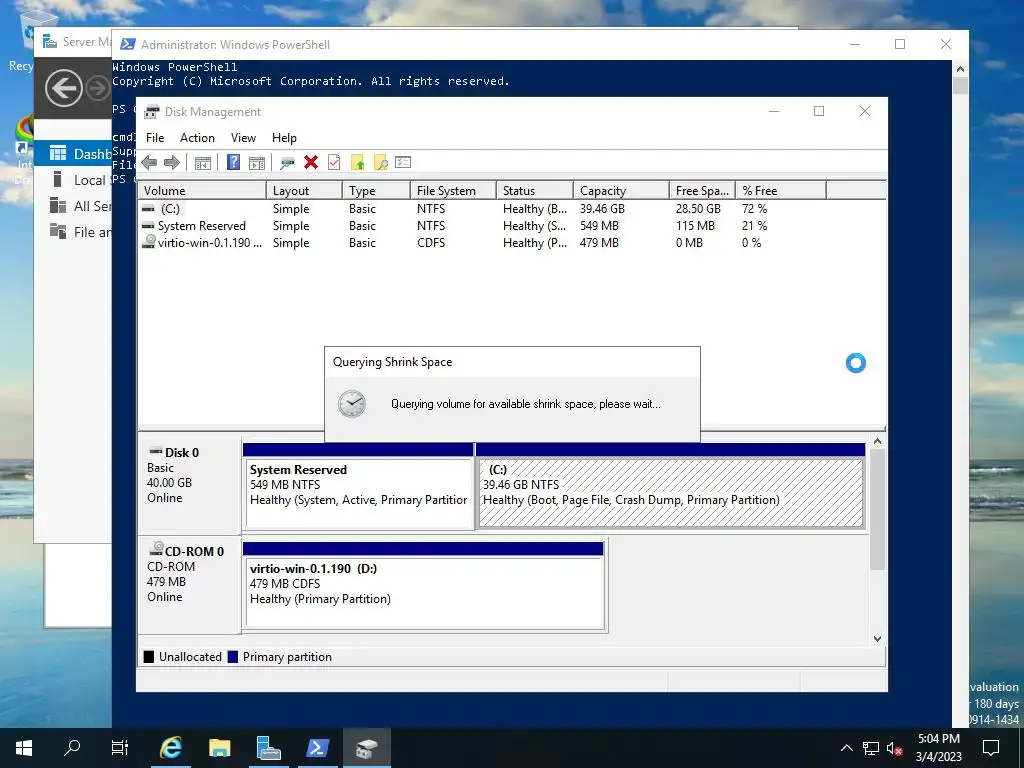Viewport: 1024px width, 768px height.
Task: Switch to Server Manager taskbar icon
Action: tap(268, 748)
